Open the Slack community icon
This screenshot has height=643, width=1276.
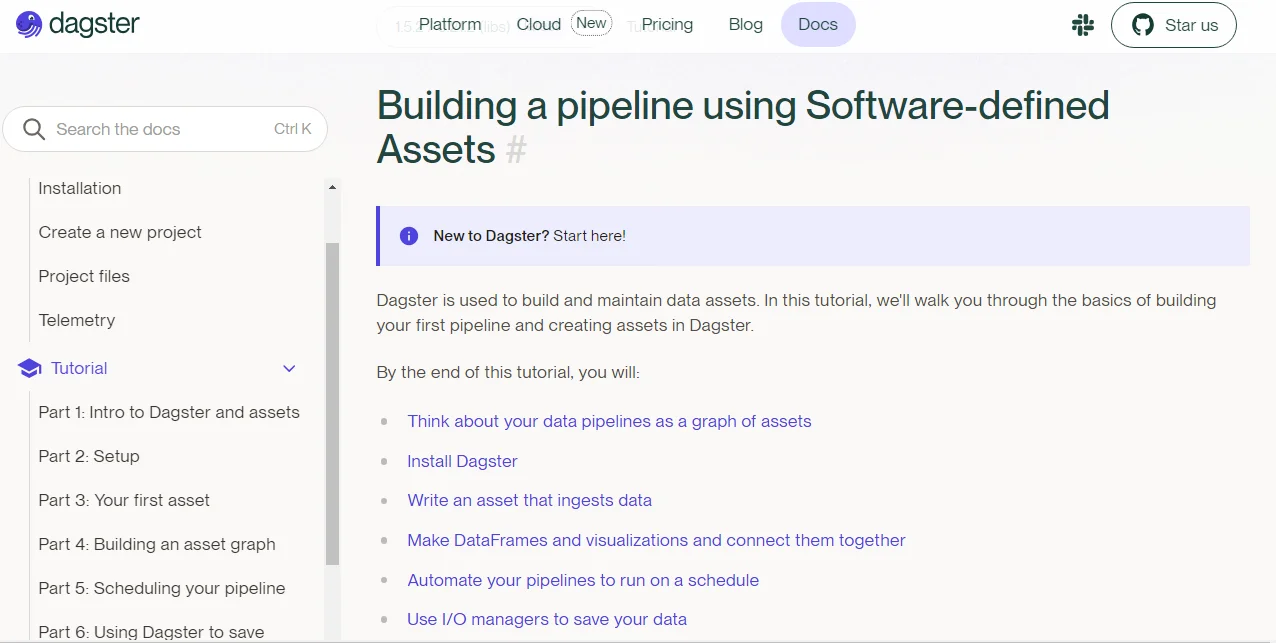click(1083, 25)
